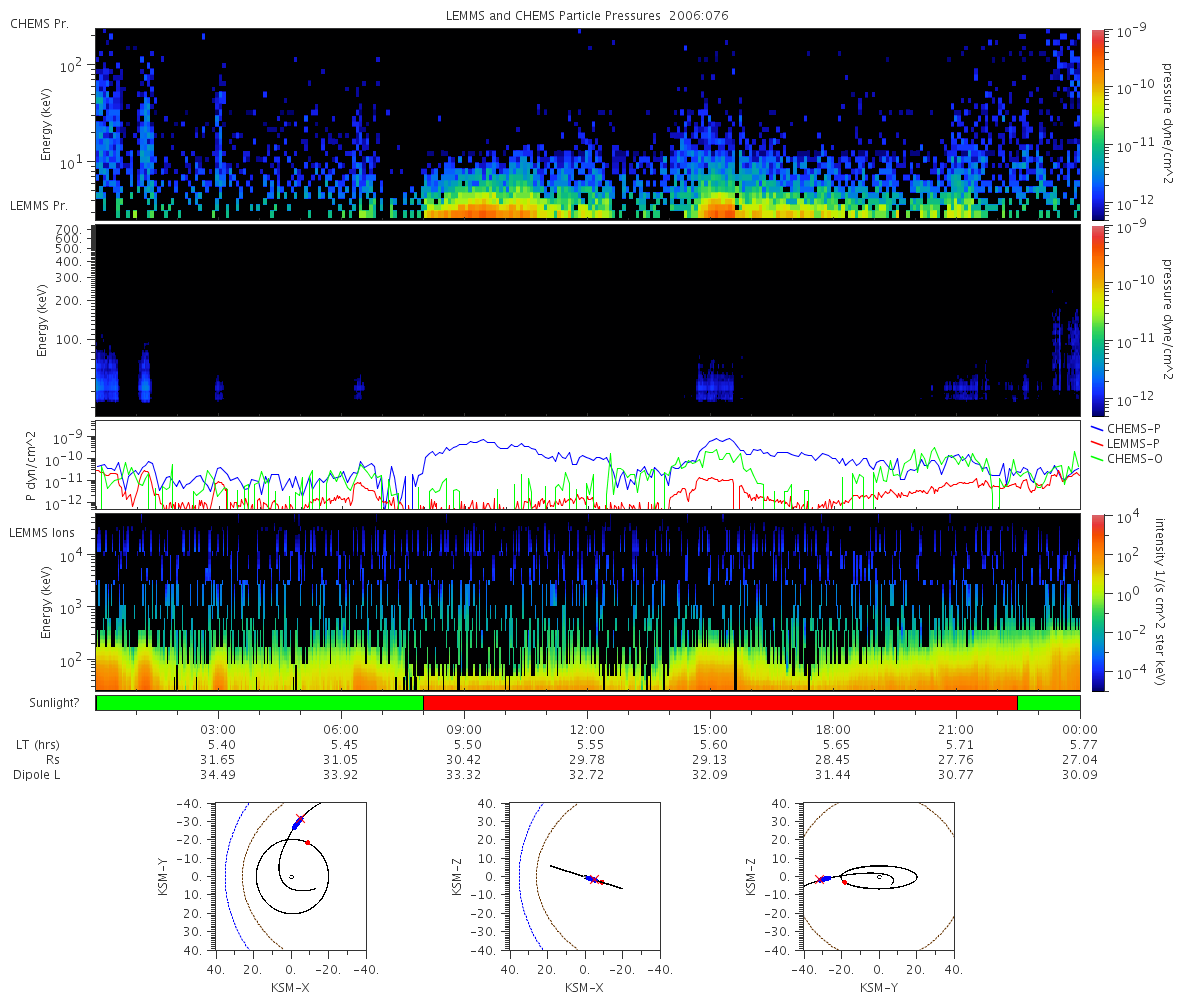Click the LEMMS pressure color bar

1096,320
